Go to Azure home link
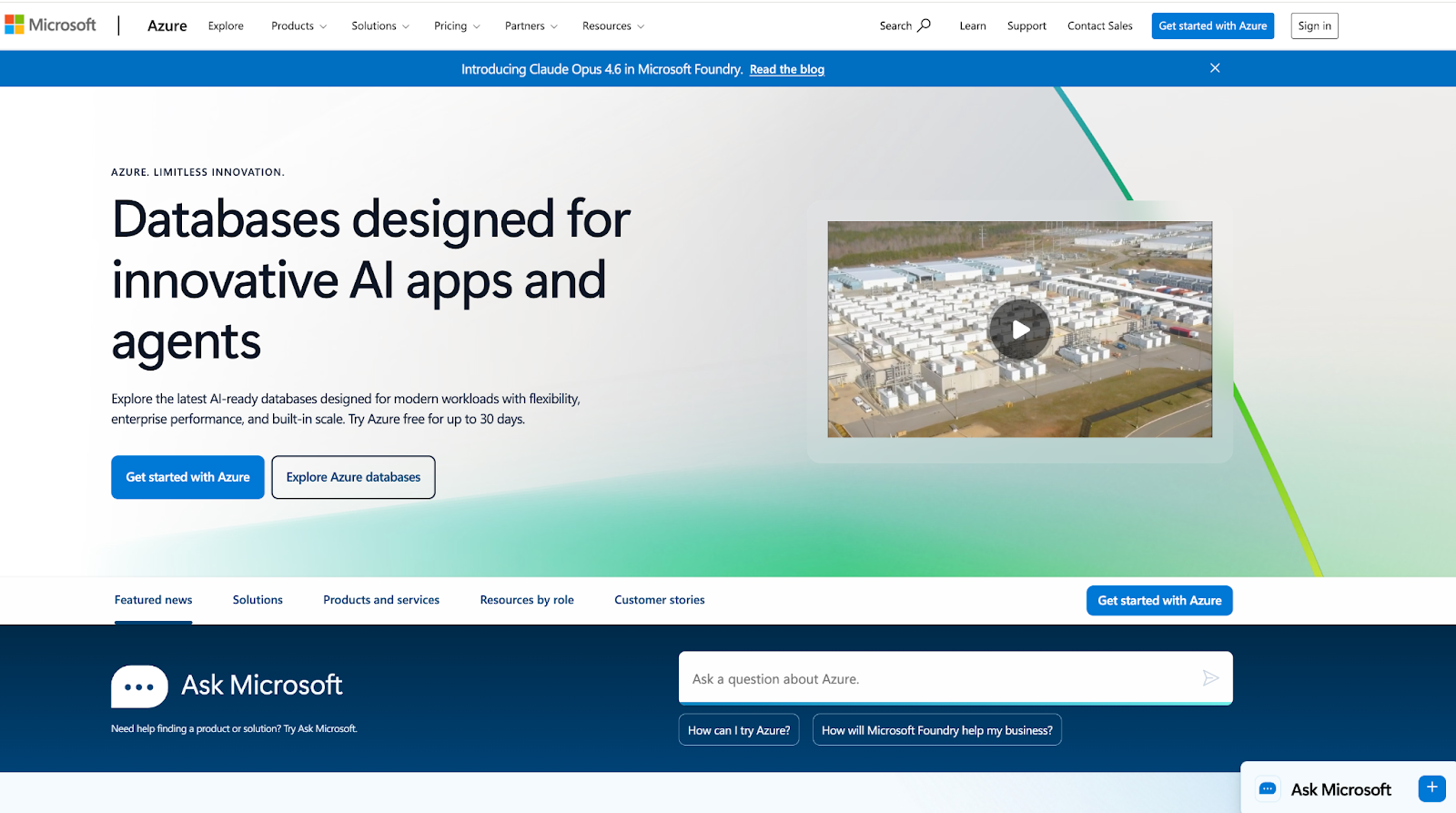 (x=167, y=26)
